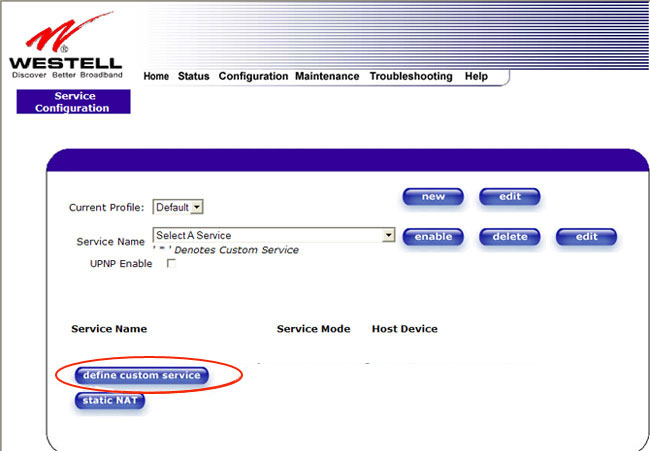Open the Home menu
The width and height of the screenshot is (650, 451).
coord(156,76)
